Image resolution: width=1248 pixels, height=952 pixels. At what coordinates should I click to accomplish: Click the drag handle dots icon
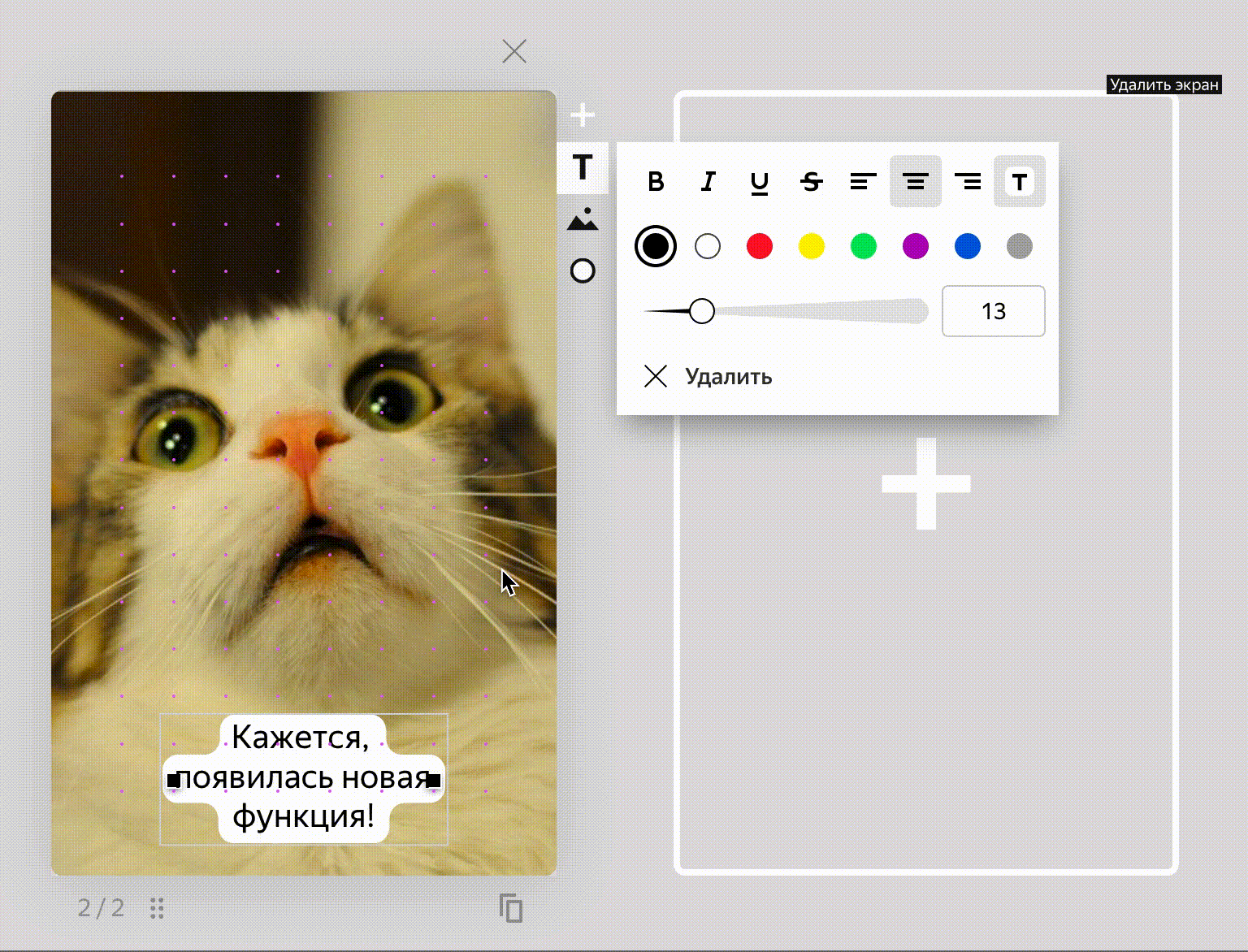click(158, 908)
